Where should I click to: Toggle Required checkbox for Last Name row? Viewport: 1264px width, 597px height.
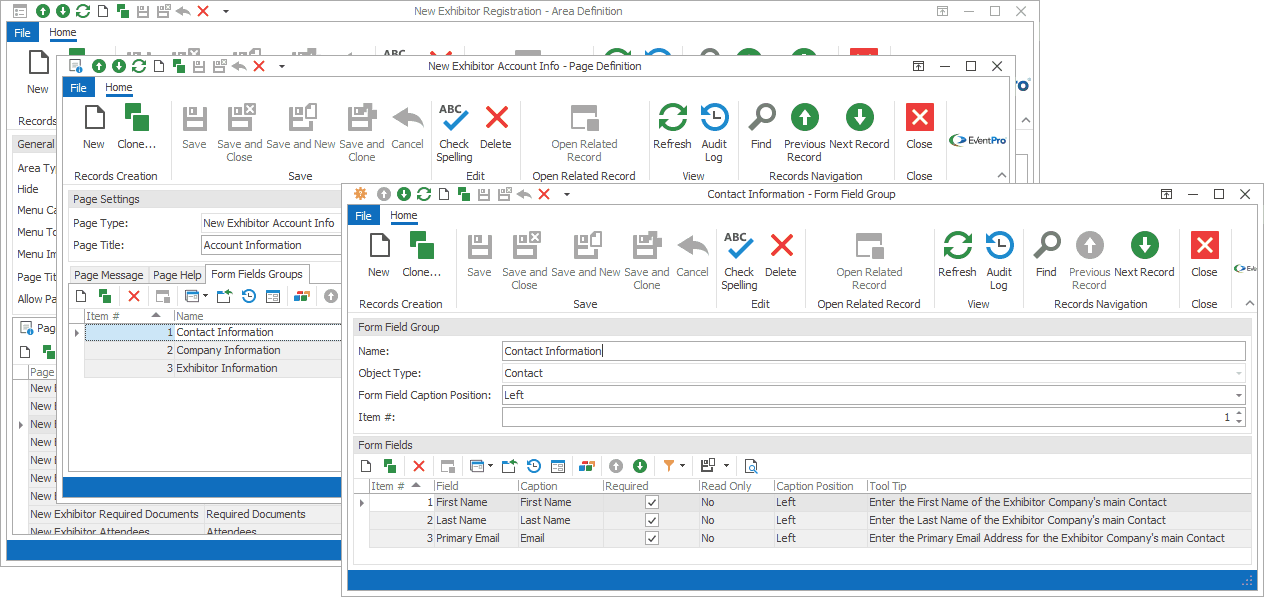pos(652,520)
